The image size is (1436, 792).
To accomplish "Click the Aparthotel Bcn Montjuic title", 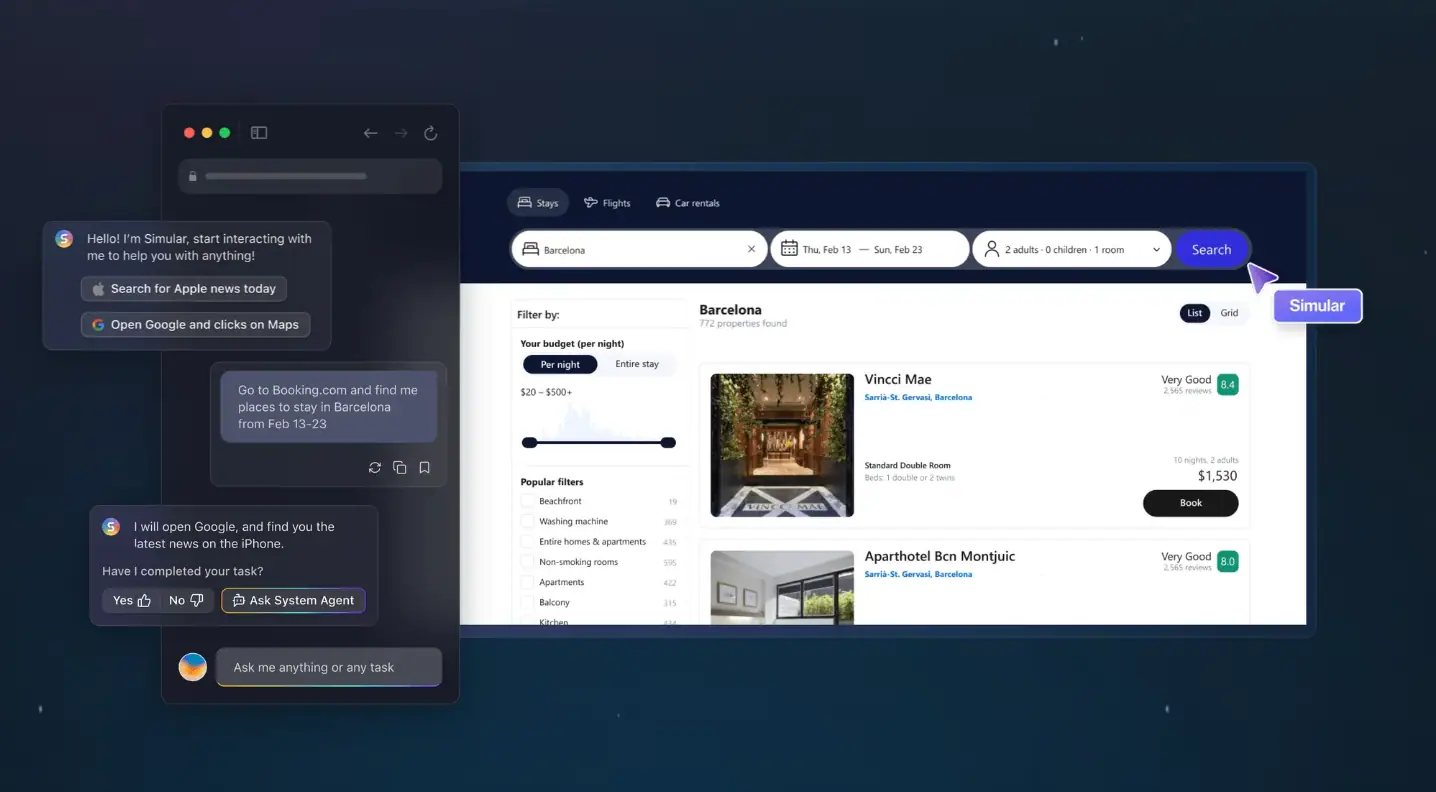I will [940, 556].
